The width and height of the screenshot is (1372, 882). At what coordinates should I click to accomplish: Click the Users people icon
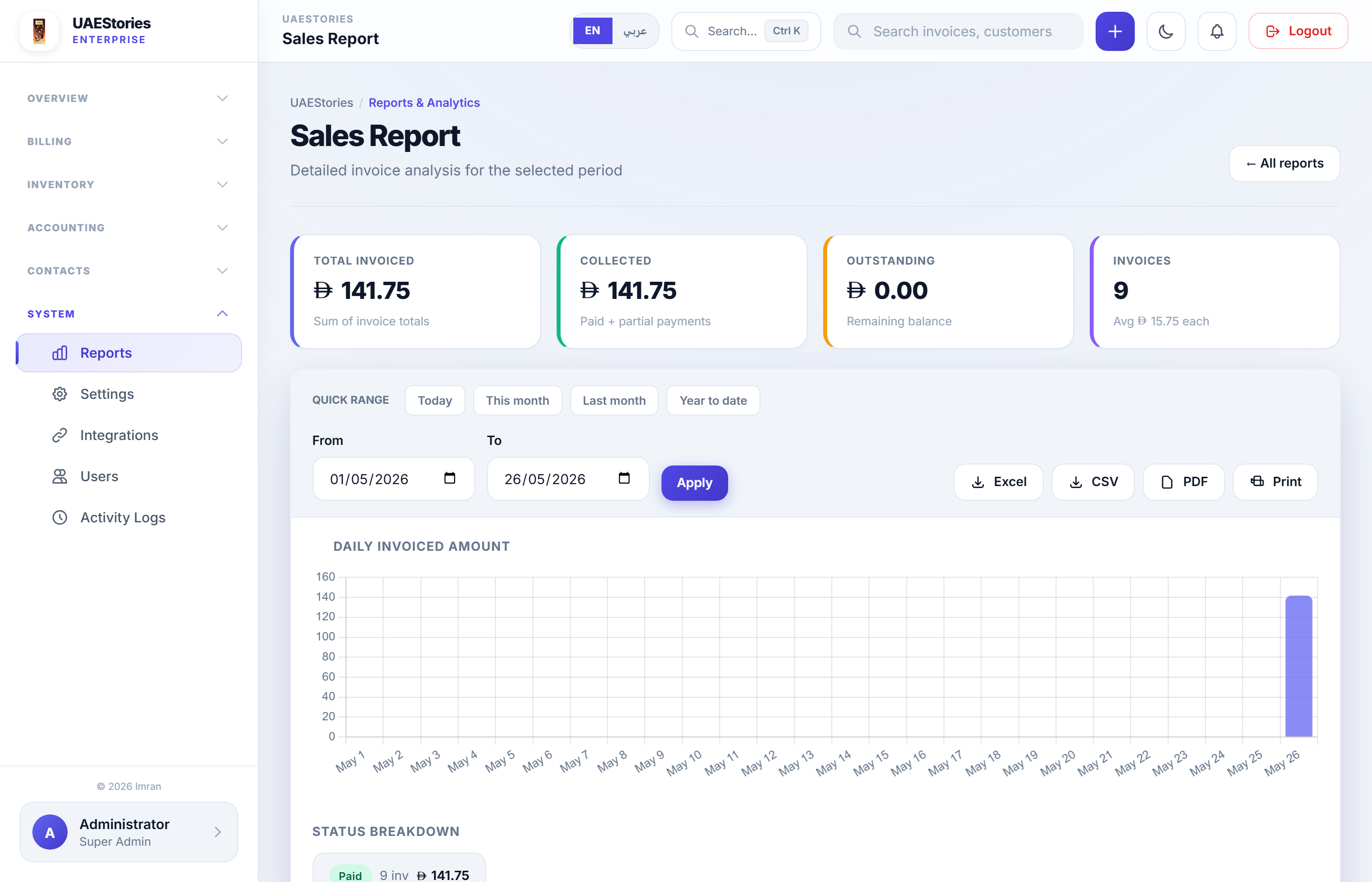[60, 476]
